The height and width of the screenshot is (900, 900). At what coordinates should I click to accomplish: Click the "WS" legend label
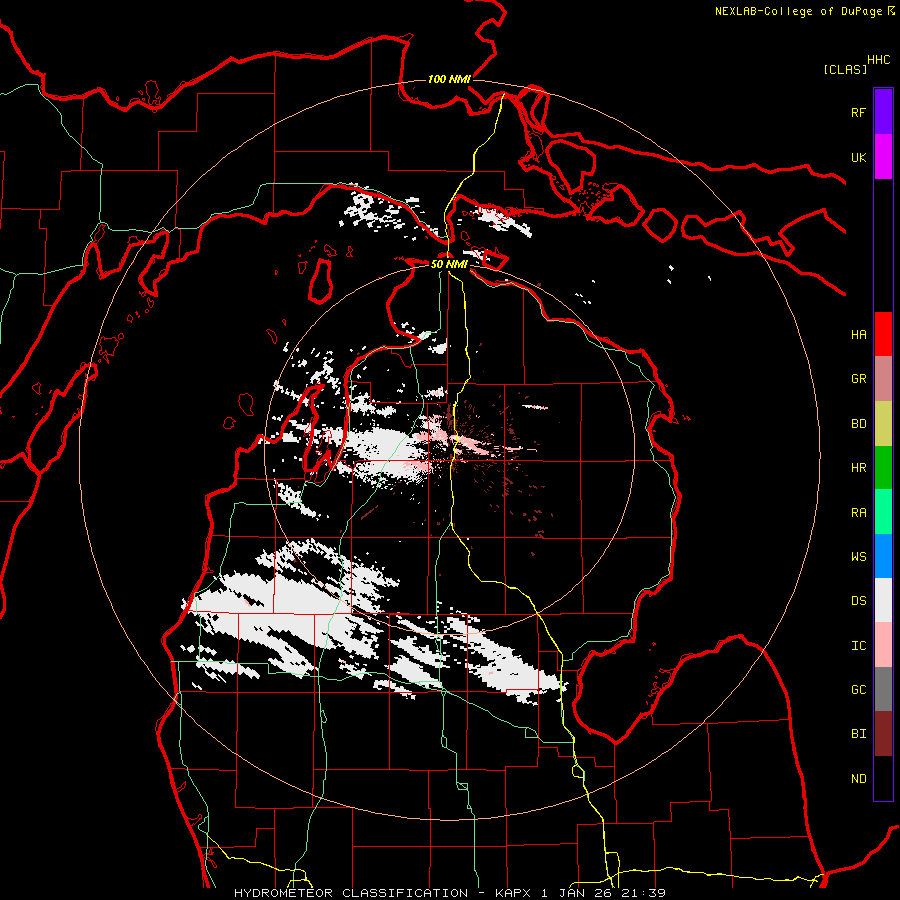(858, 557)
